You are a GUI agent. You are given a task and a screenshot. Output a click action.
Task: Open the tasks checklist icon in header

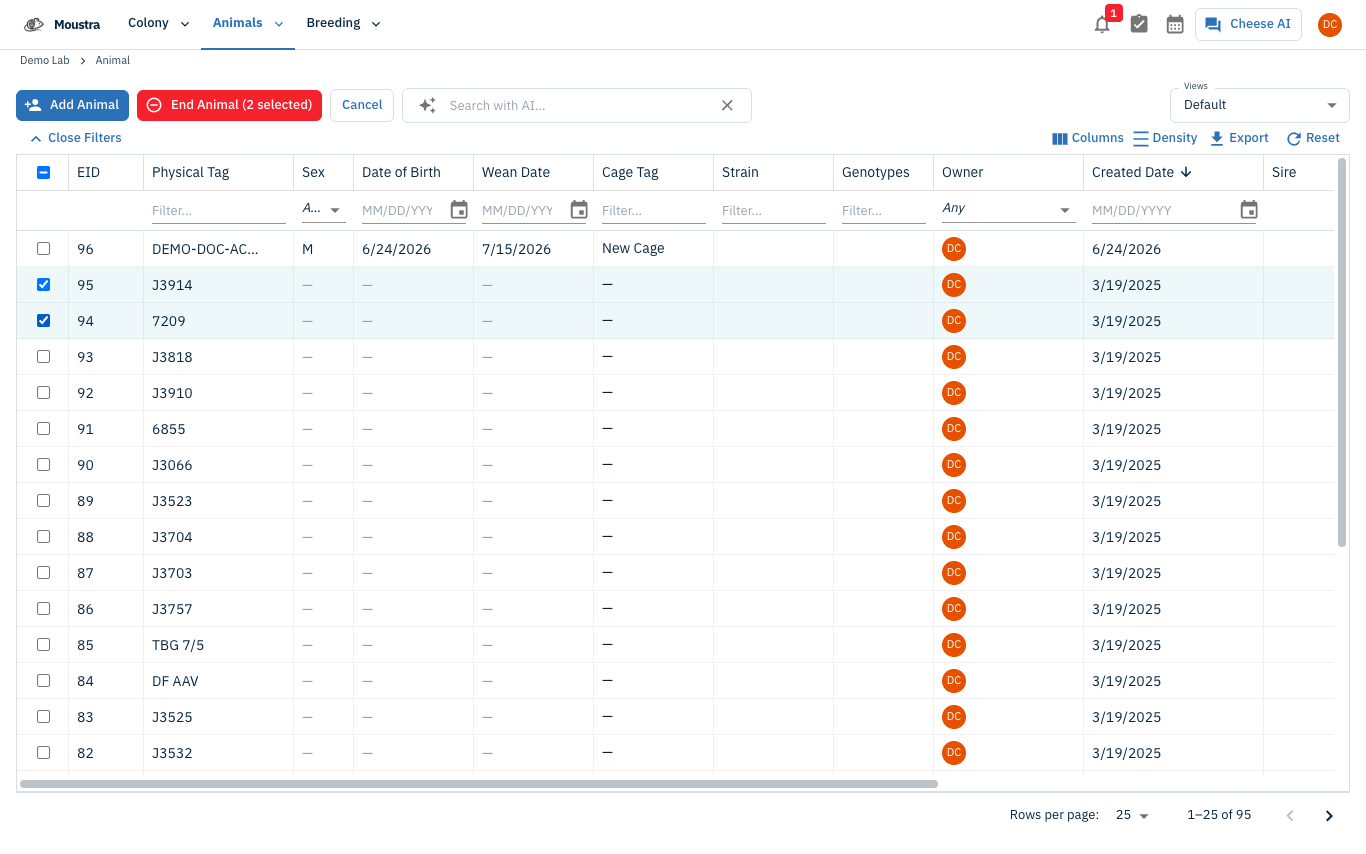tap(1139, 24)
